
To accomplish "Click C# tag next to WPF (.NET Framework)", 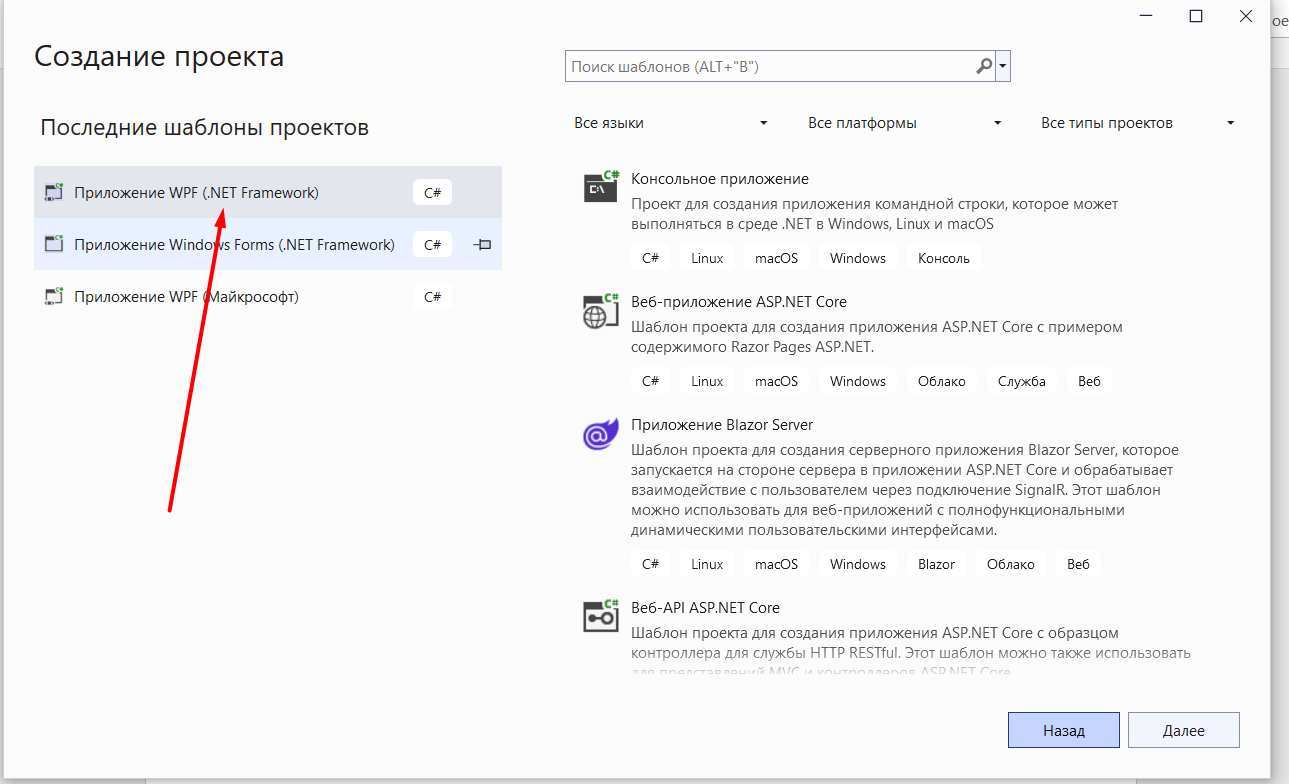I will point(432,193).
